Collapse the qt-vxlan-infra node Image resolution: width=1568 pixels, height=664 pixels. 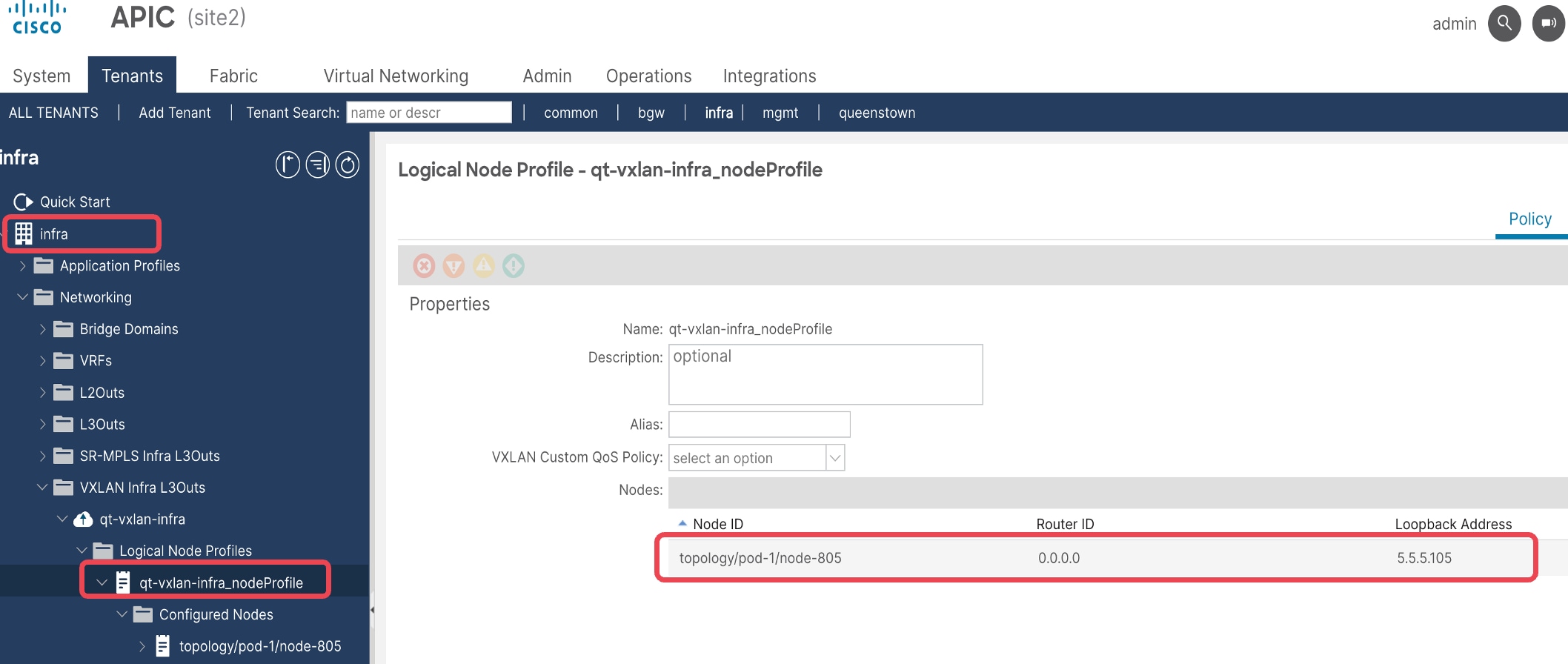tap(62, 519)
